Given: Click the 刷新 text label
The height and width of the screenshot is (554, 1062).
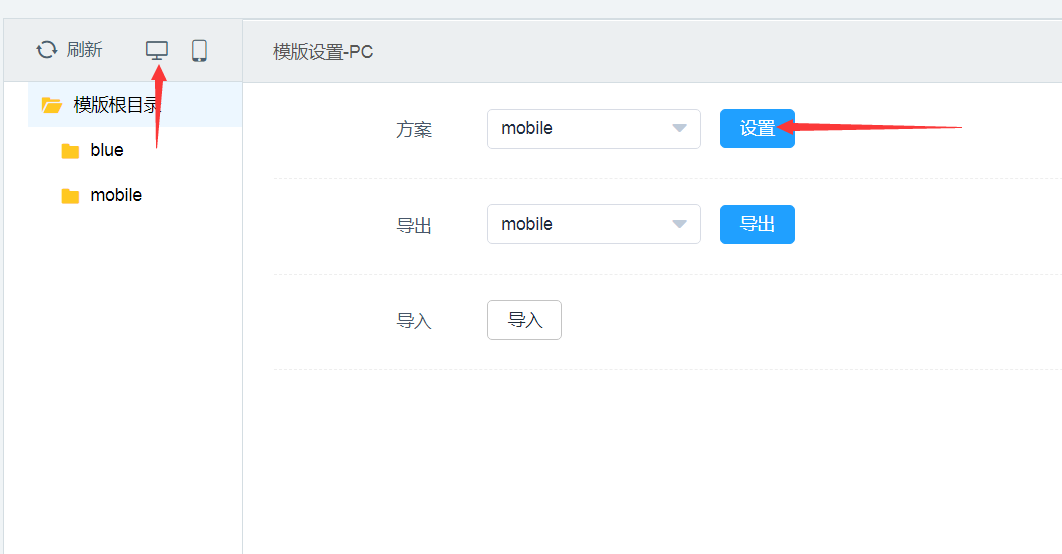Looking at the screenshot, I should [85, 50].
